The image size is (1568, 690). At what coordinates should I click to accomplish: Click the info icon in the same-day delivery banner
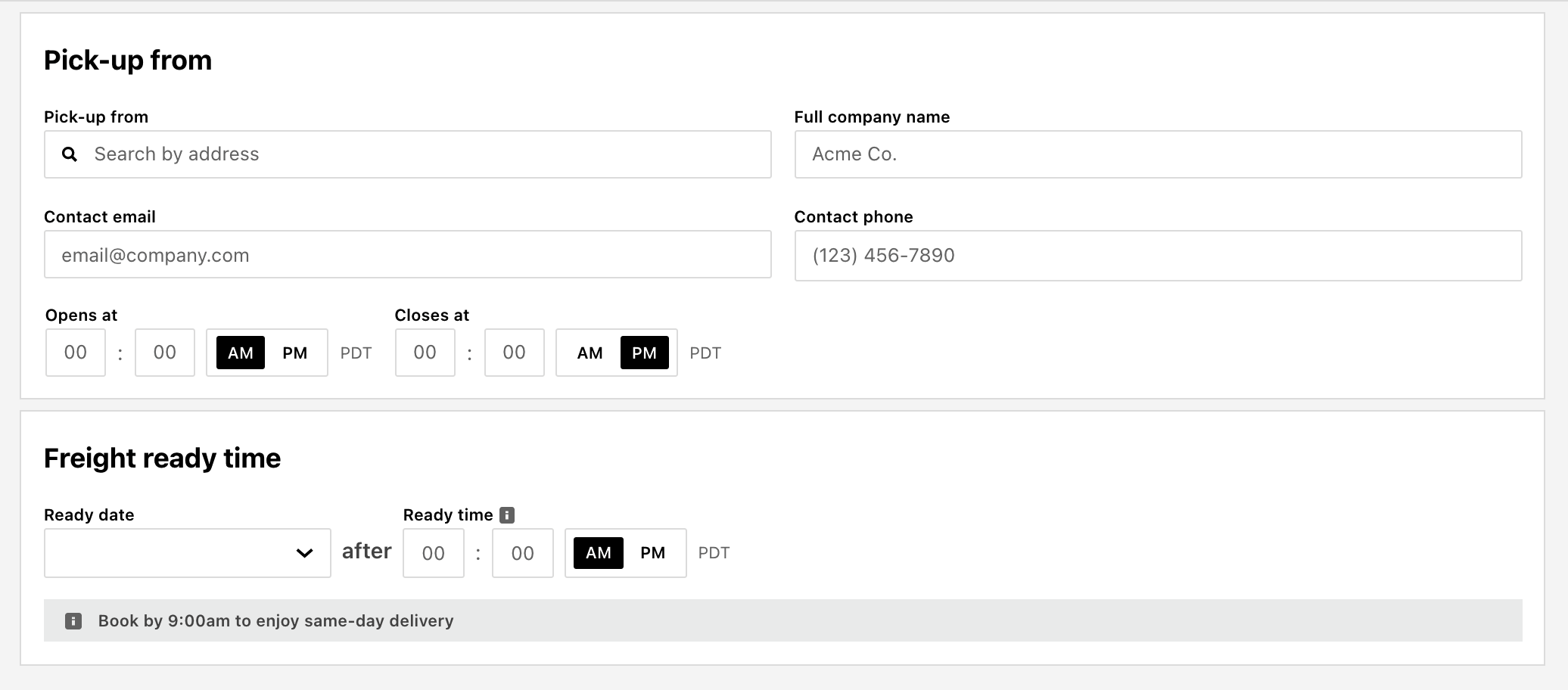[73, 621]
